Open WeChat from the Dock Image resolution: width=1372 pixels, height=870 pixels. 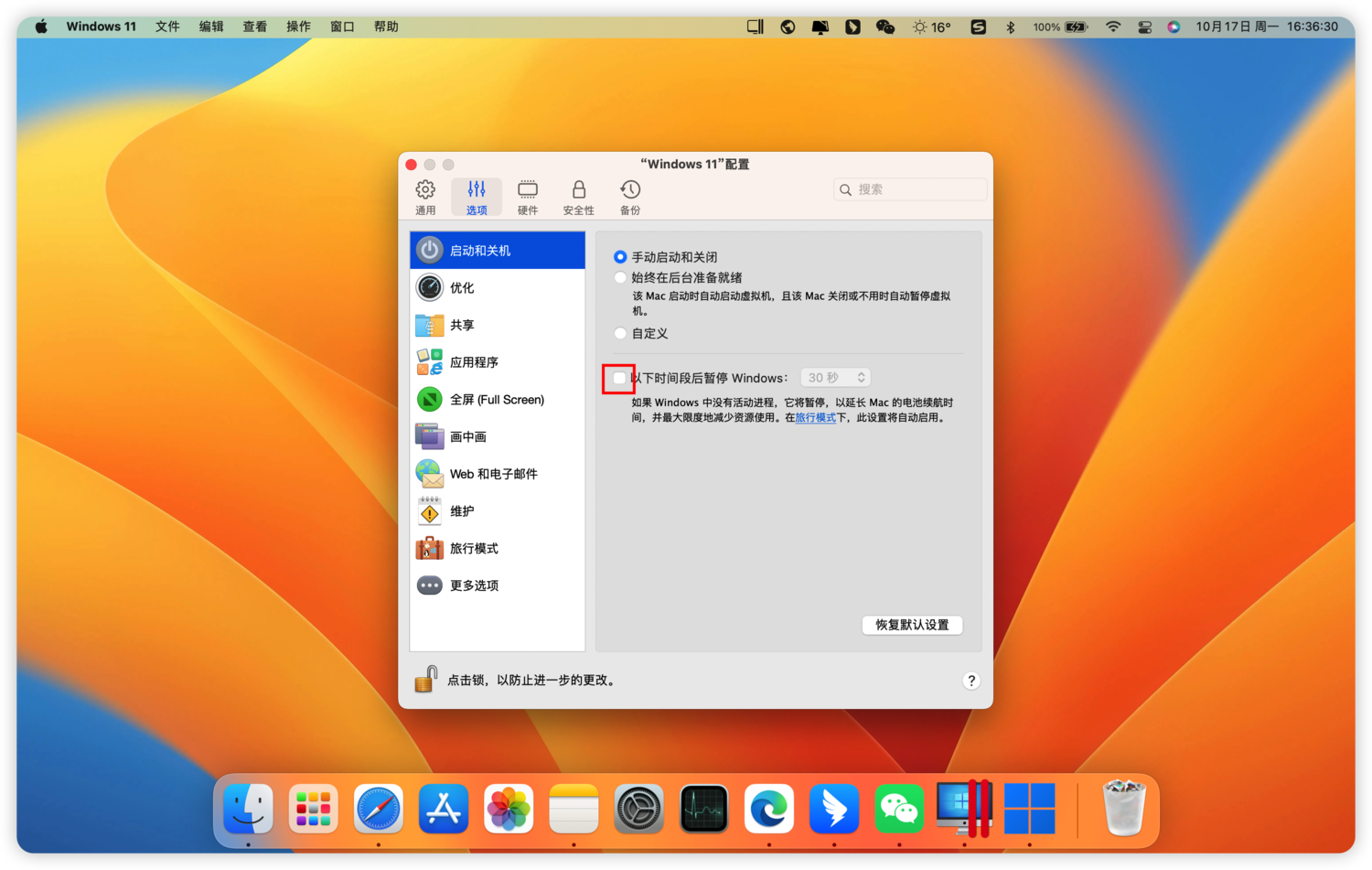pyautogui.click(x=899, y=809)
